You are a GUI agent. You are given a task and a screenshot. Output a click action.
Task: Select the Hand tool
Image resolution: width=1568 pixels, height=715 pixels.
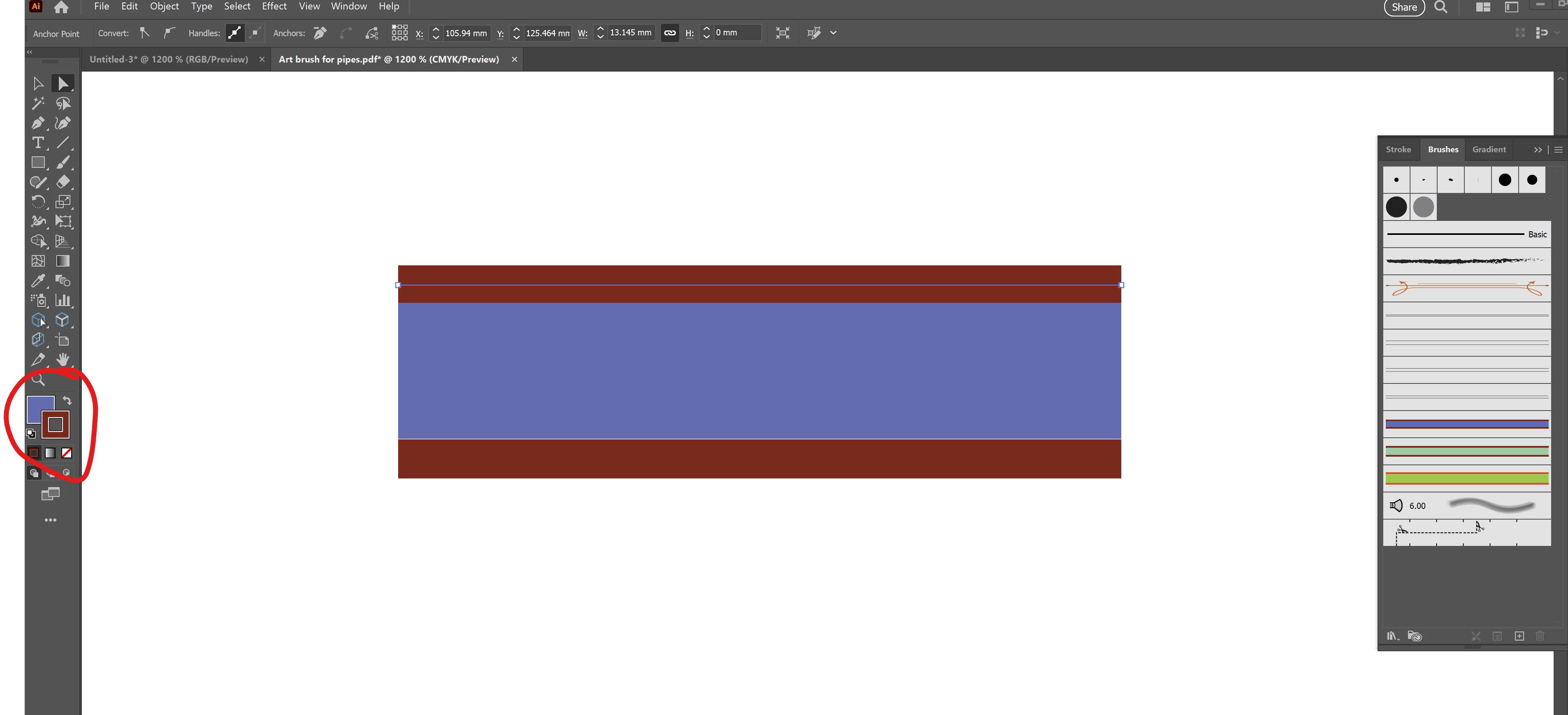tap(63, 359)
